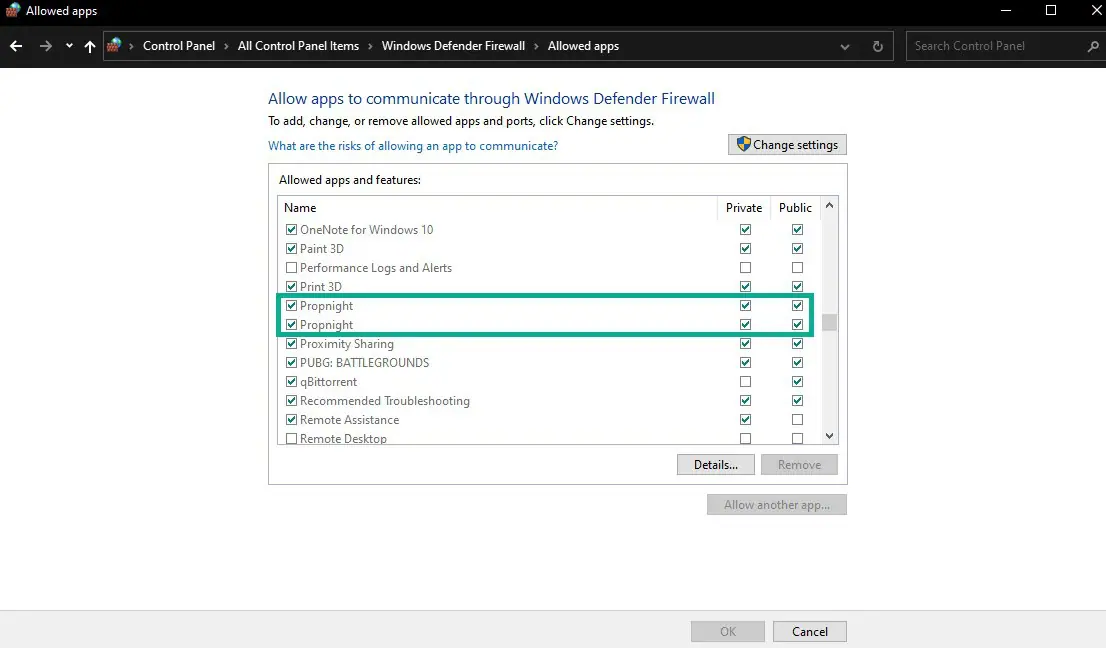The height and width of the screenshot is (648, 1106).
Task: Go back using the back arrow
Action: coord(16,46)
